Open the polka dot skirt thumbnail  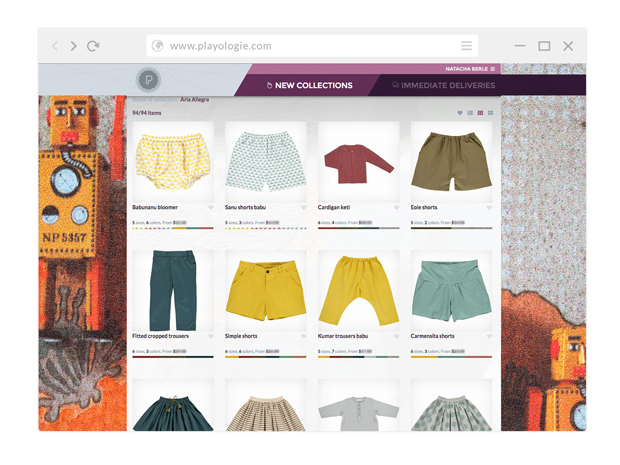click(452, 405)
